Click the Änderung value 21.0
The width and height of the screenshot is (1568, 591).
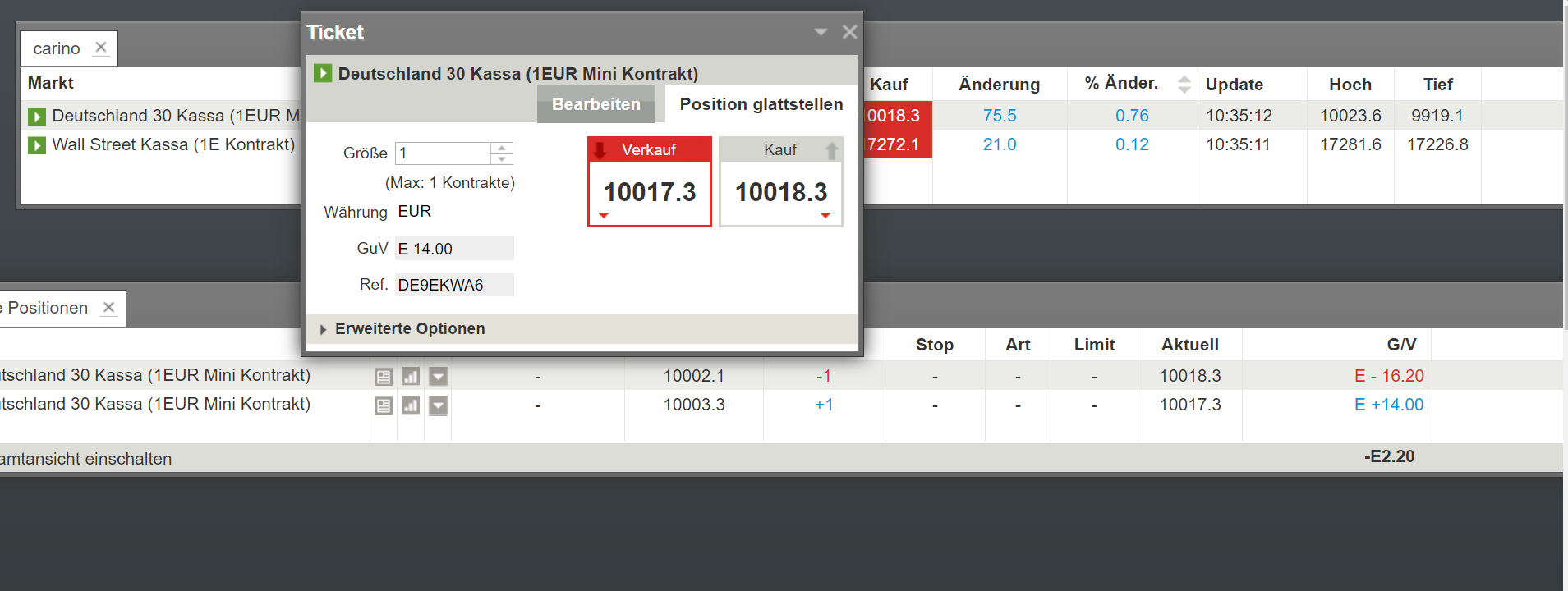[1000, 144]
